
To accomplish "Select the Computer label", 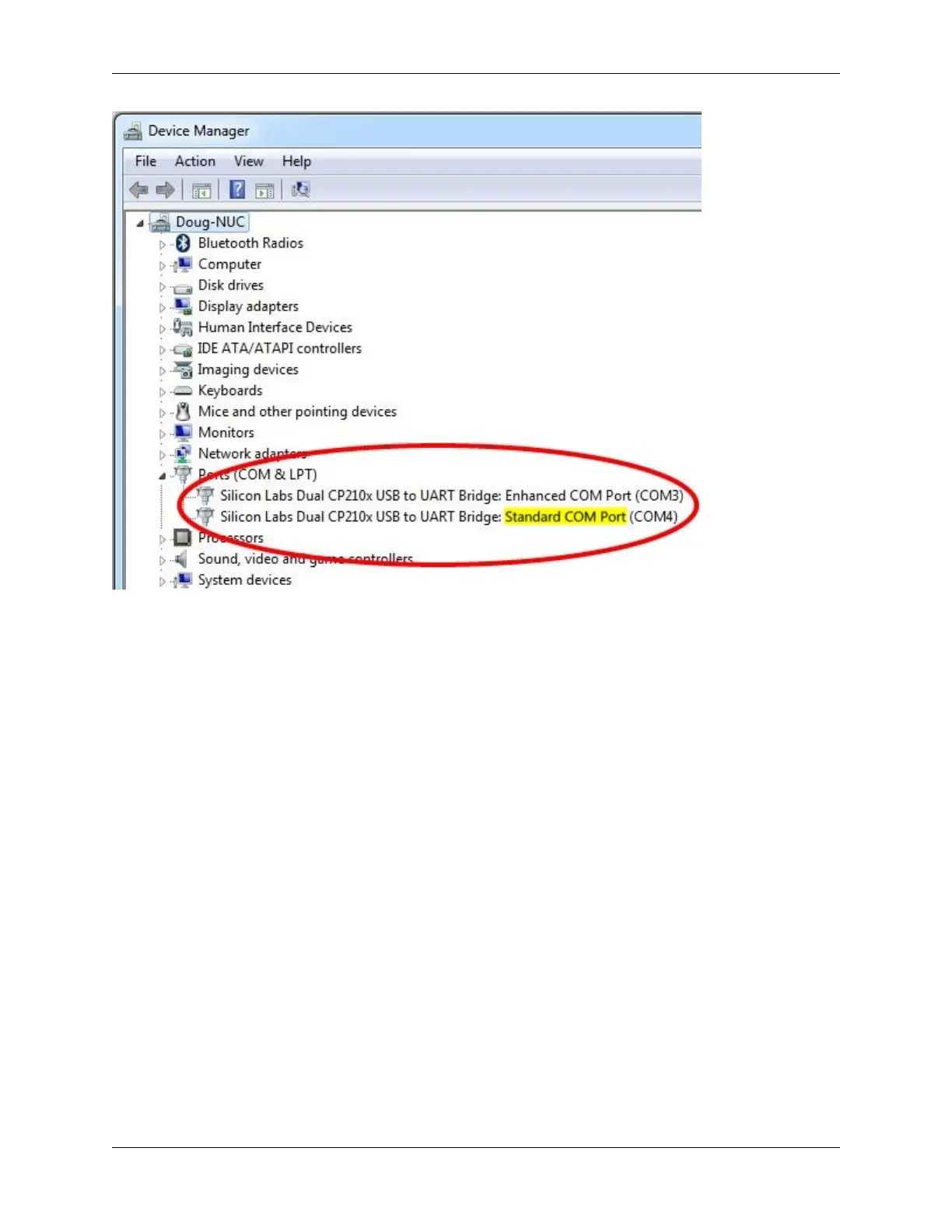I will 229,264.
